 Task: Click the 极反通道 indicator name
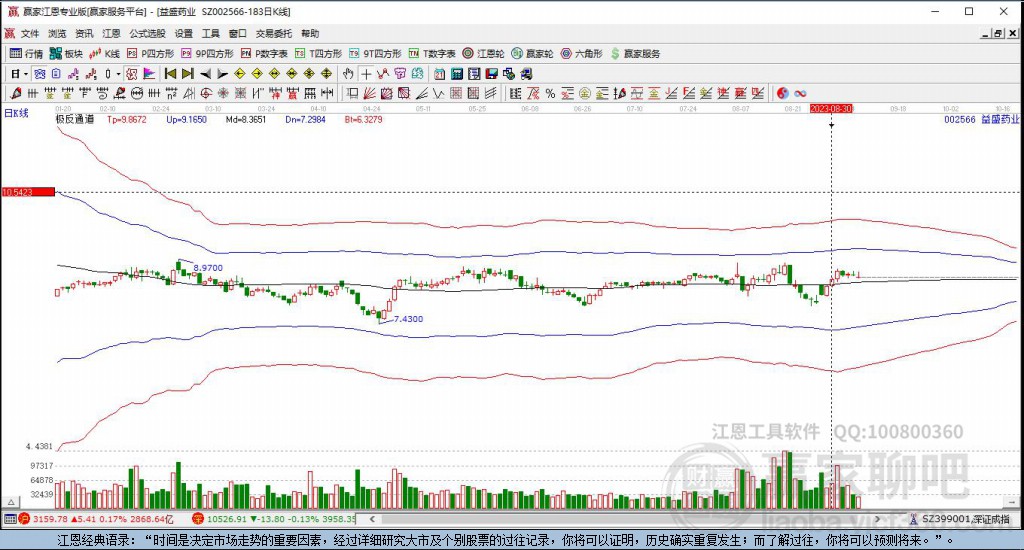pos(74,120)
